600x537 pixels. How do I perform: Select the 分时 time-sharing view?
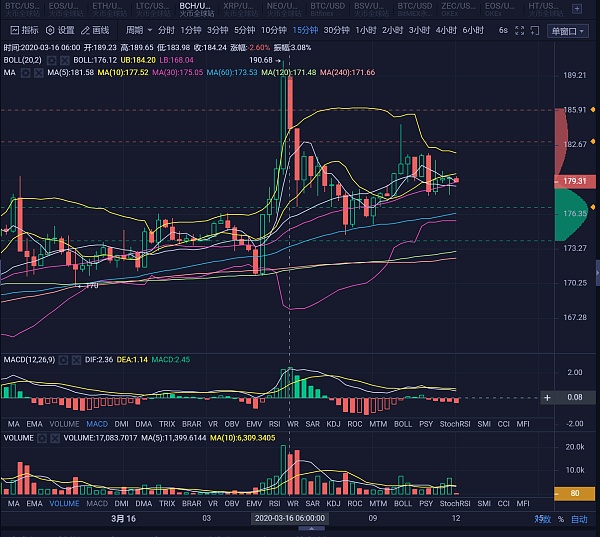coord(166,30)
